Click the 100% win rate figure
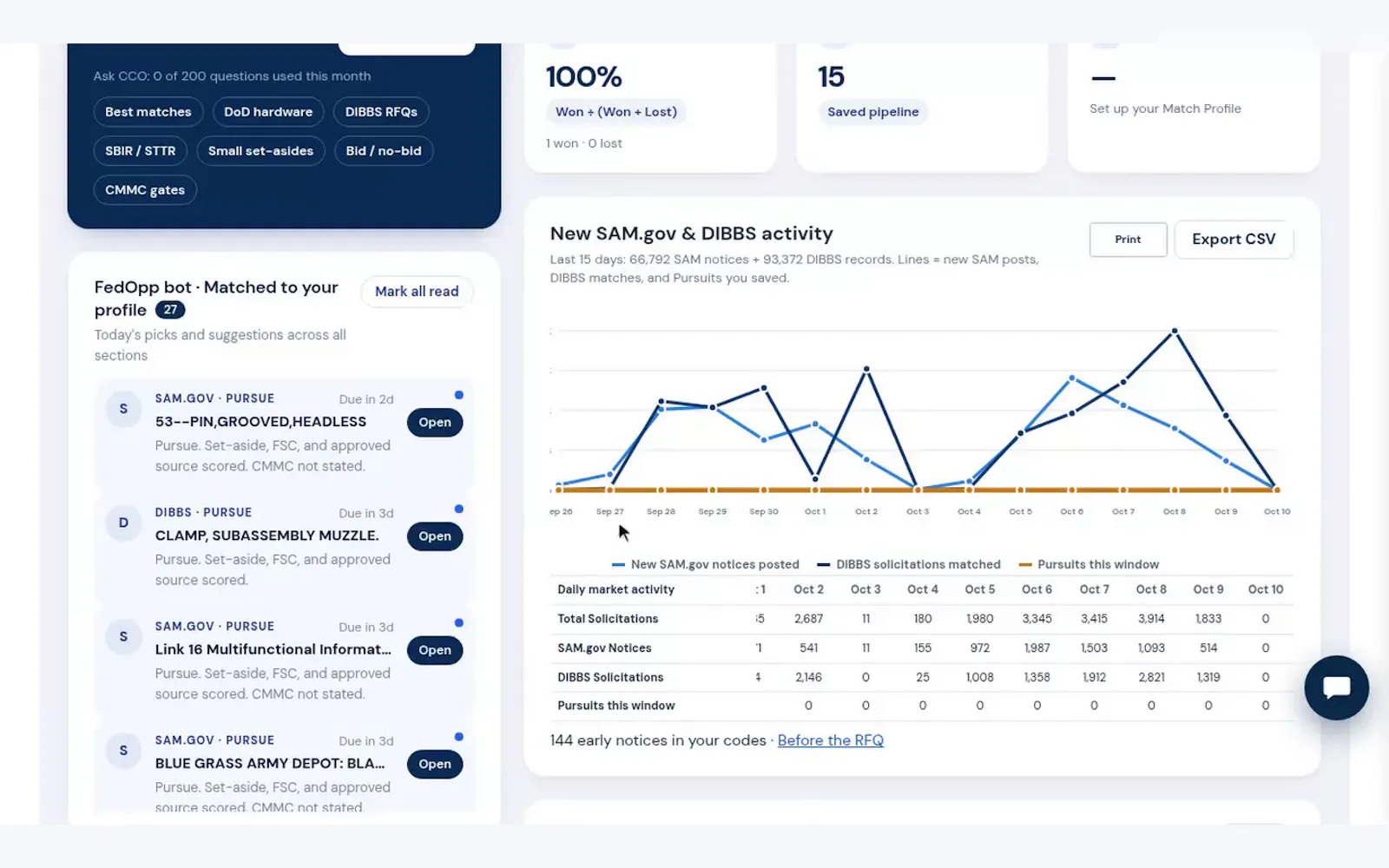1389x868 pixels. [x=583, y=76]
